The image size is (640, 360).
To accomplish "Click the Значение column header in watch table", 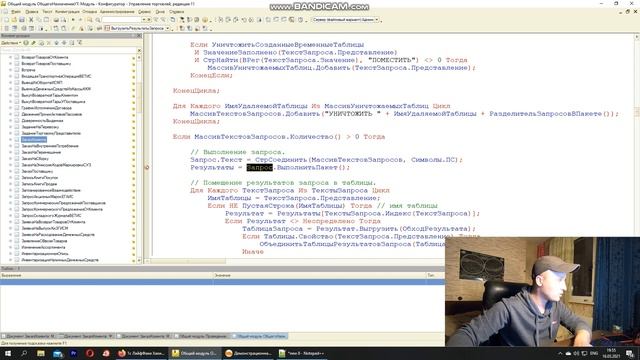I will (x=320, y=276).
